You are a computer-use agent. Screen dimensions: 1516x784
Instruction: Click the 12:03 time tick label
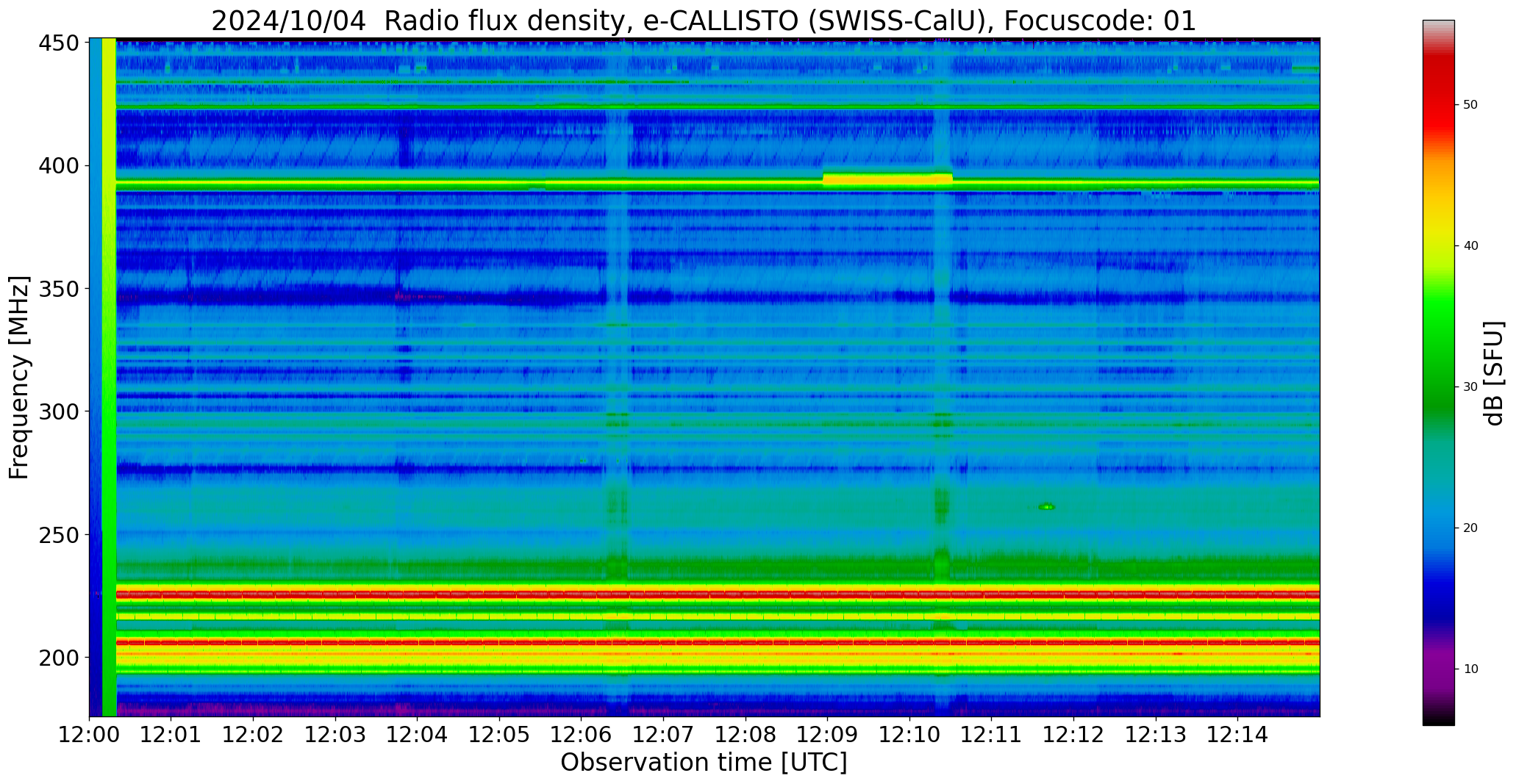coord(335,735)
